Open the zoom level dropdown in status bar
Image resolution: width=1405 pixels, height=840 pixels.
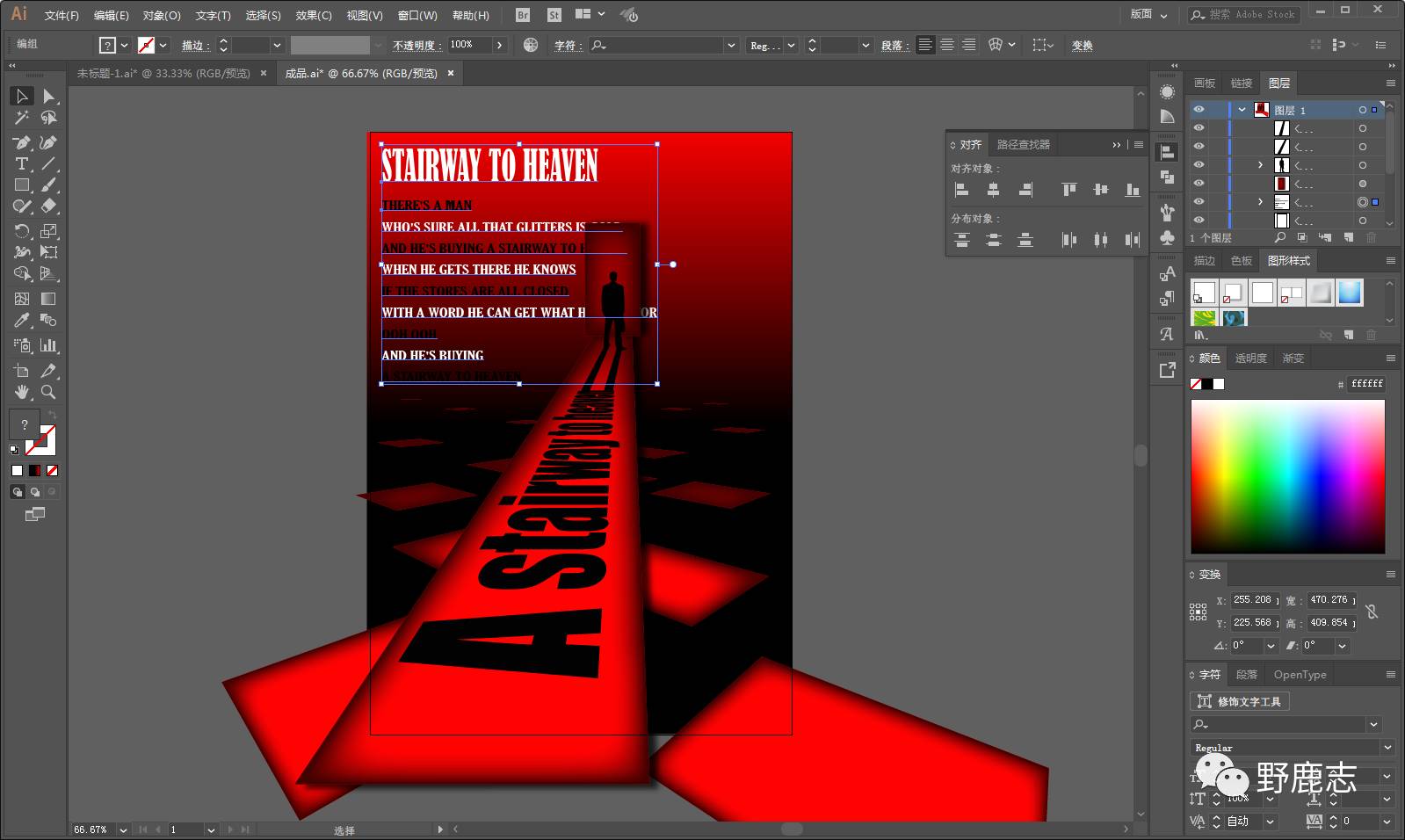123,829
